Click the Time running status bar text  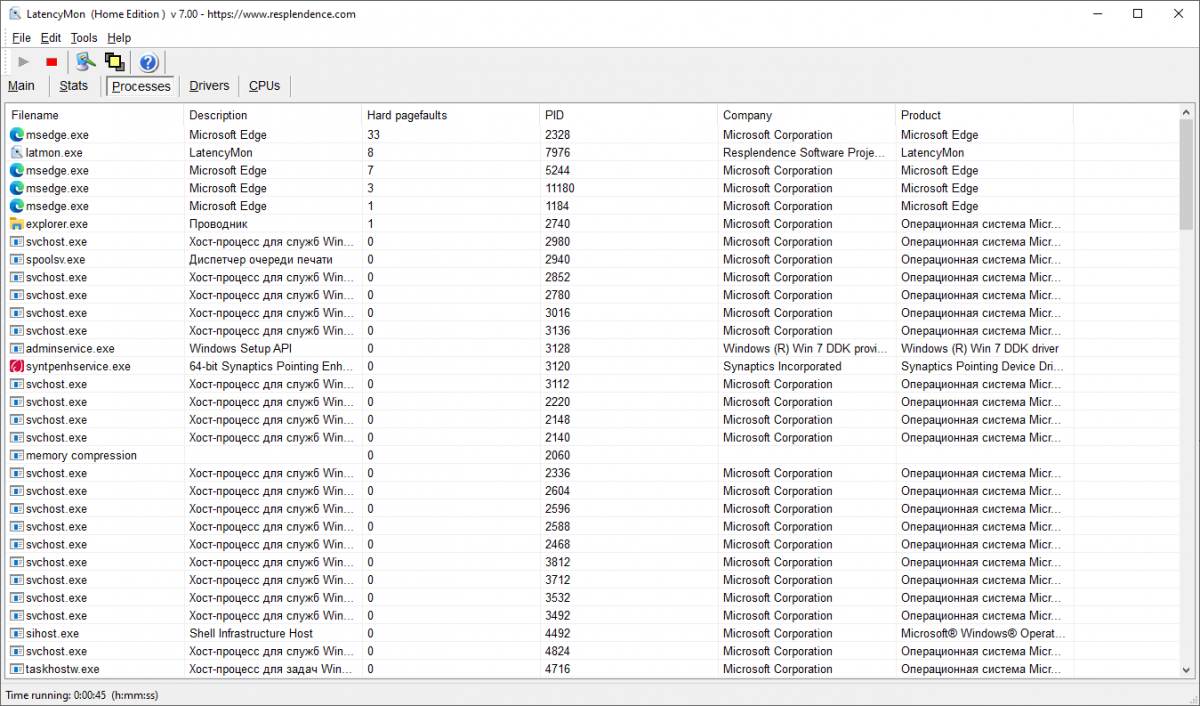(82, 694)
